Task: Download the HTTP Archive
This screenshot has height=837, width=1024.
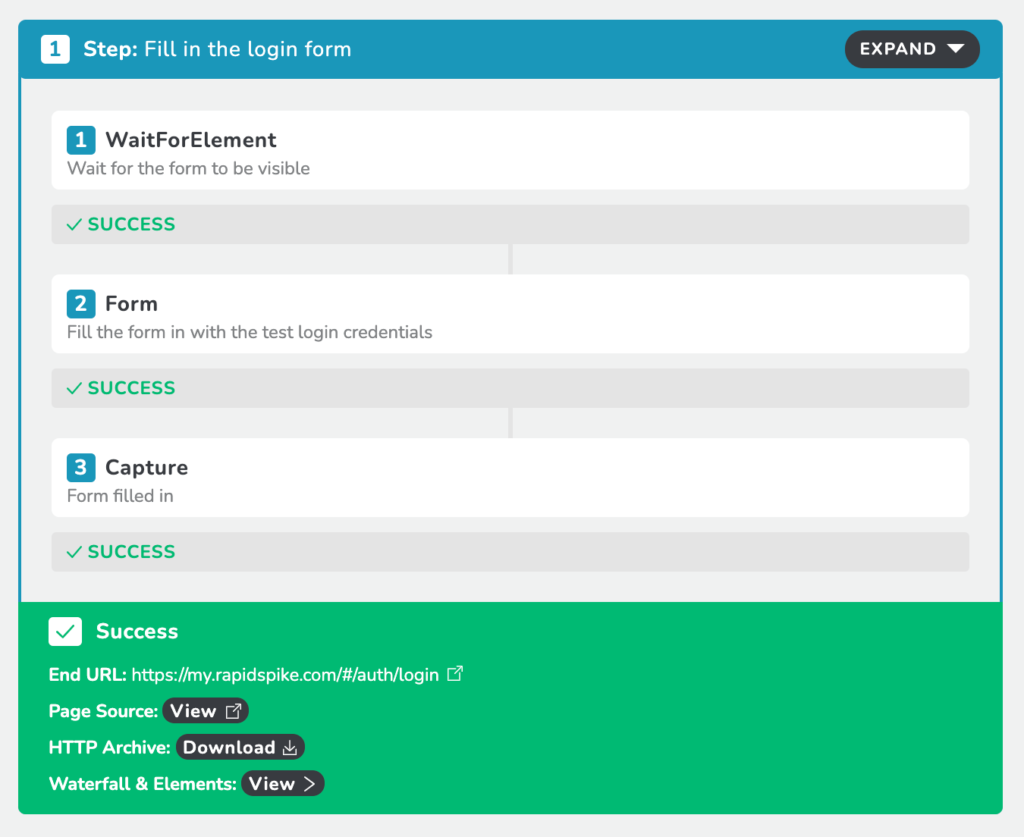Action: click(x=240, y=748)
